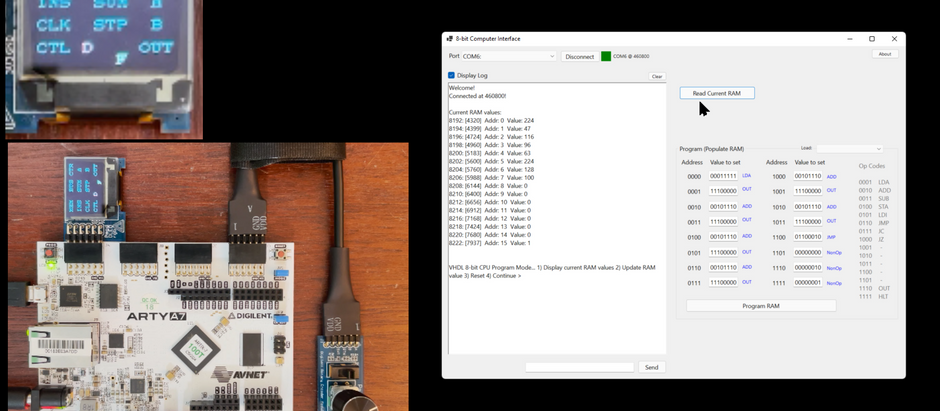Edit value field for address 1001

point(808,191)
